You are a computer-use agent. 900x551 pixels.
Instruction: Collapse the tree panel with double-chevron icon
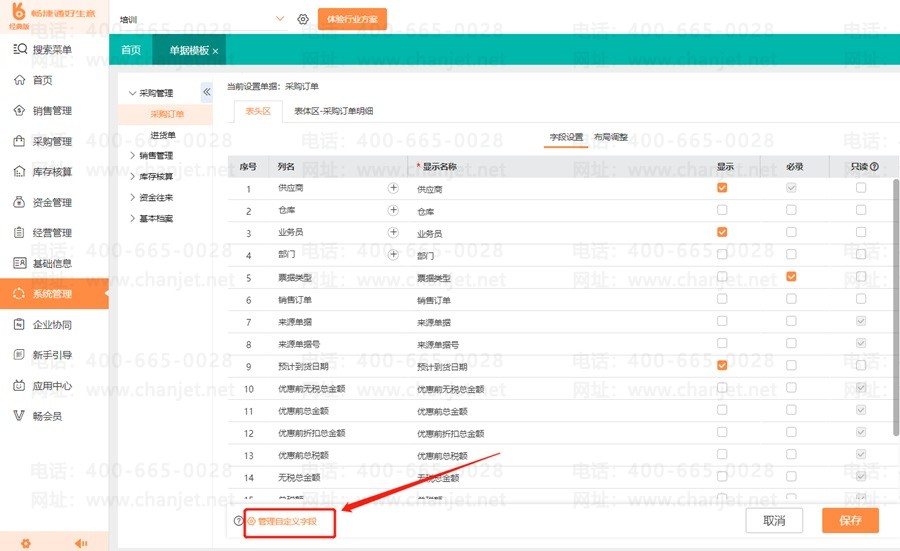tap(207, 92)
